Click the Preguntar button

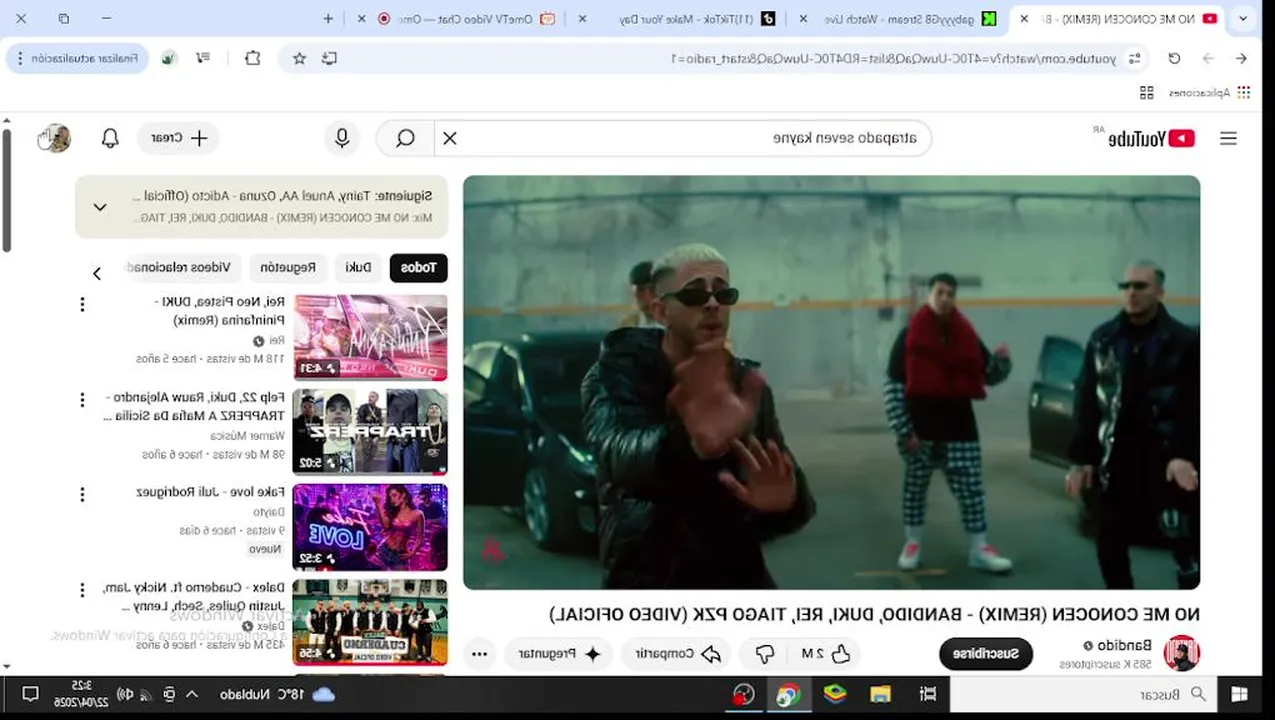click(x=561, y=654)
